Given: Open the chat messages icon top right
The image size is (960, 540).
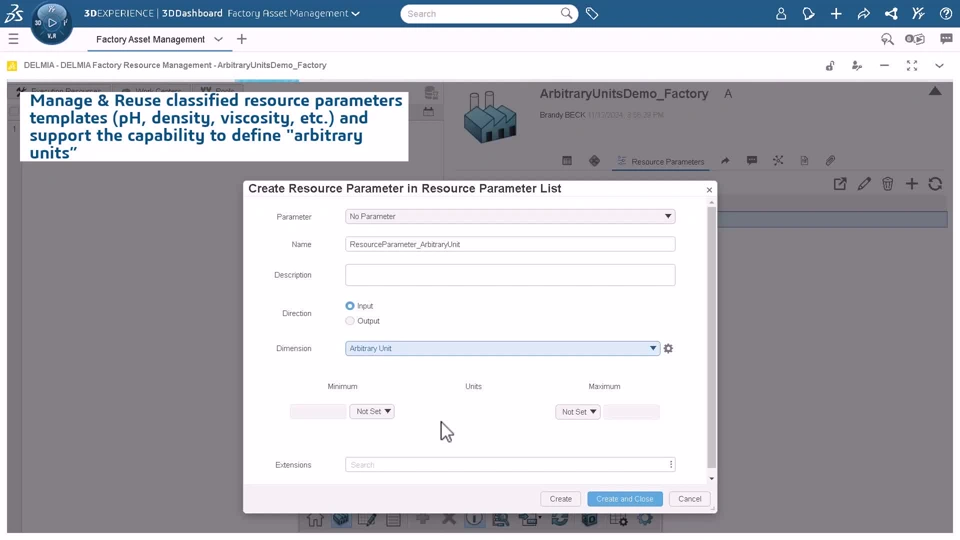Looking at the screenshot, I should tap(946, 39).
